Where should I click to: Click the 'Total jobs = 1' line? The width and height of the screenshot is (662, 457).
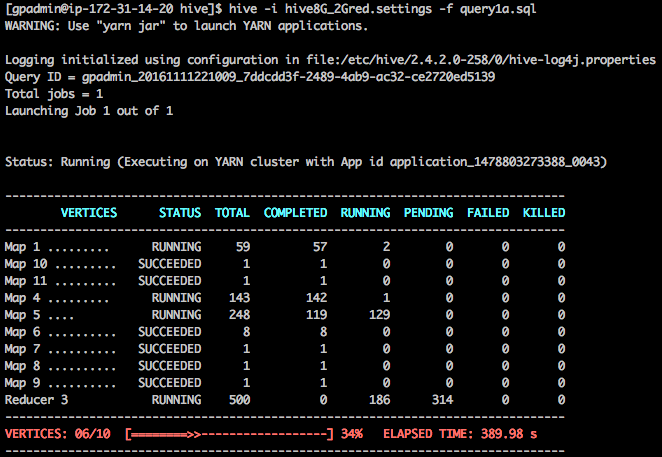tap(54, 94)
